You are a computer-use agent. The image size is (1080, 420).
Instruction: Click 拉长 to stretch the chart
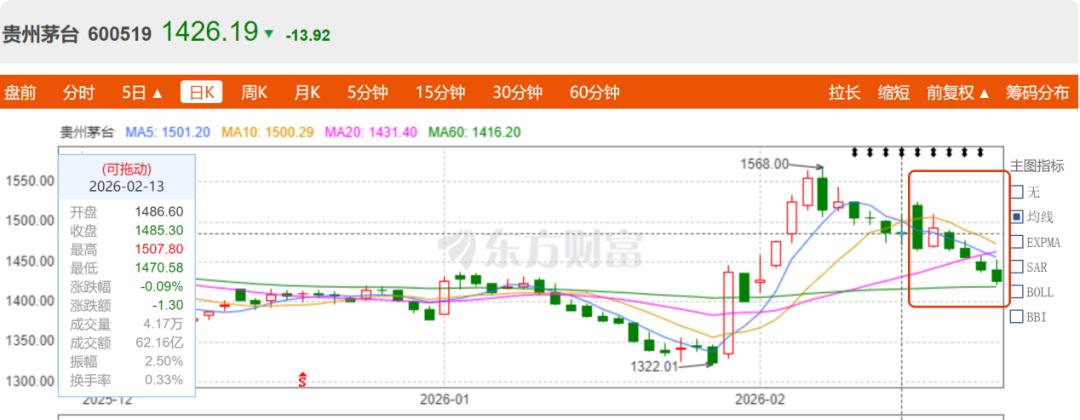tap(844, 93)
